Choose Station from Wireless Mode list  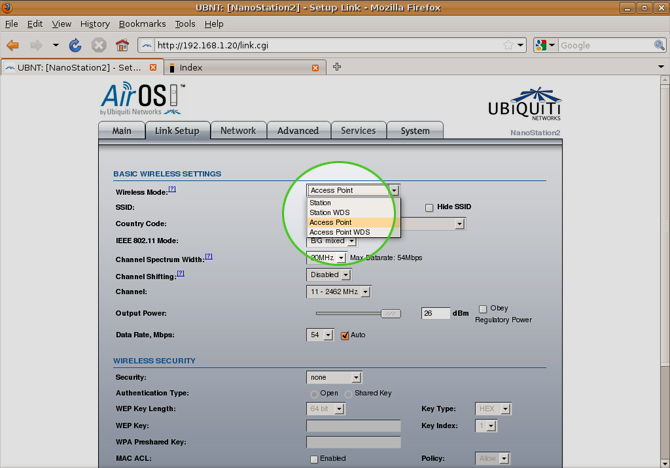tap(354, 203)
